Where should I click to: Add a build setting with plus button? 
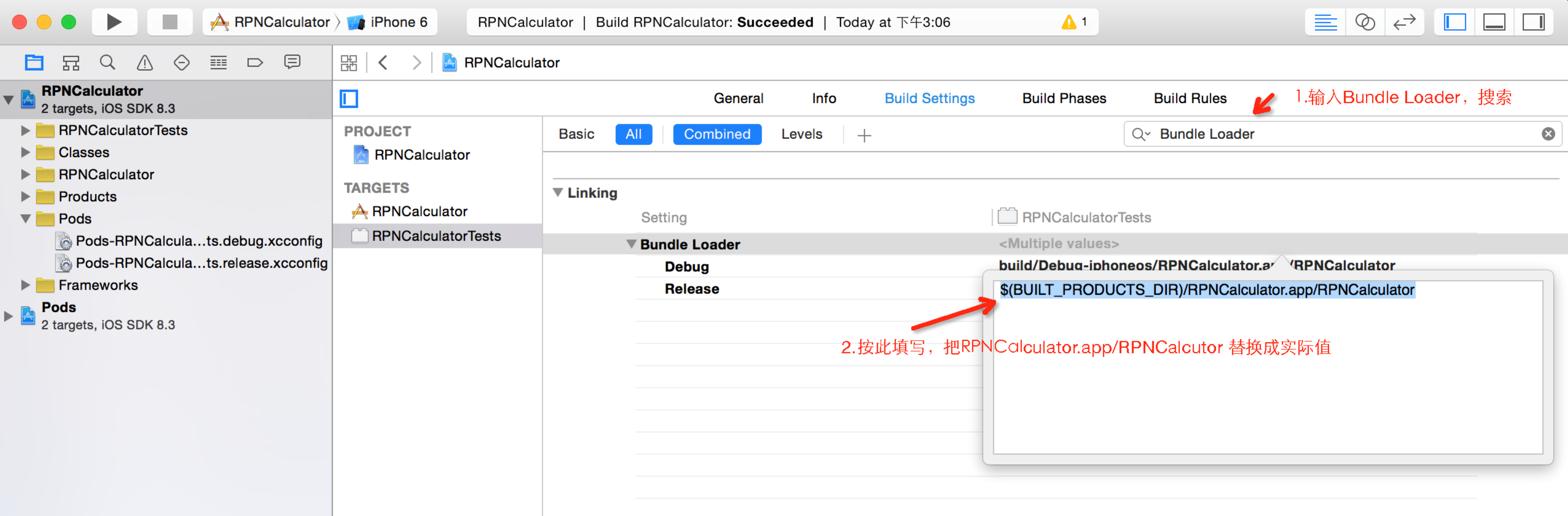(x=864, y=135)
